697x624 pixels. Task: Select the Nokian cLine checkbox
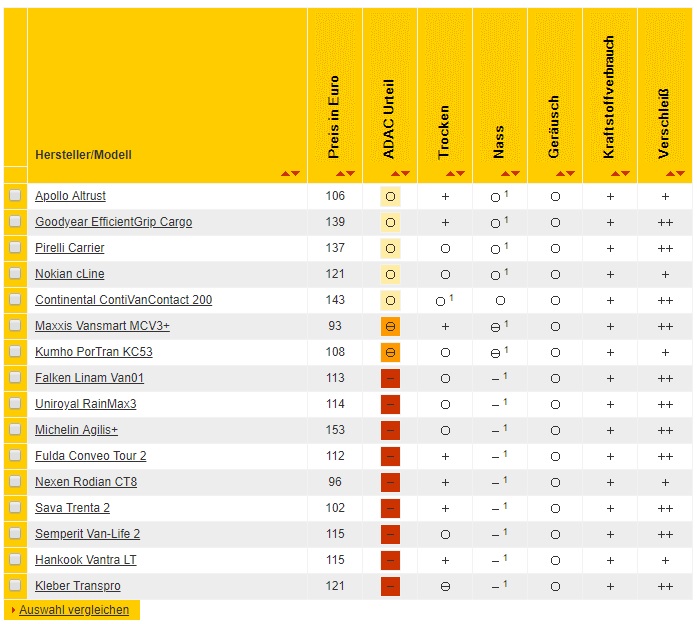point(15,273)
